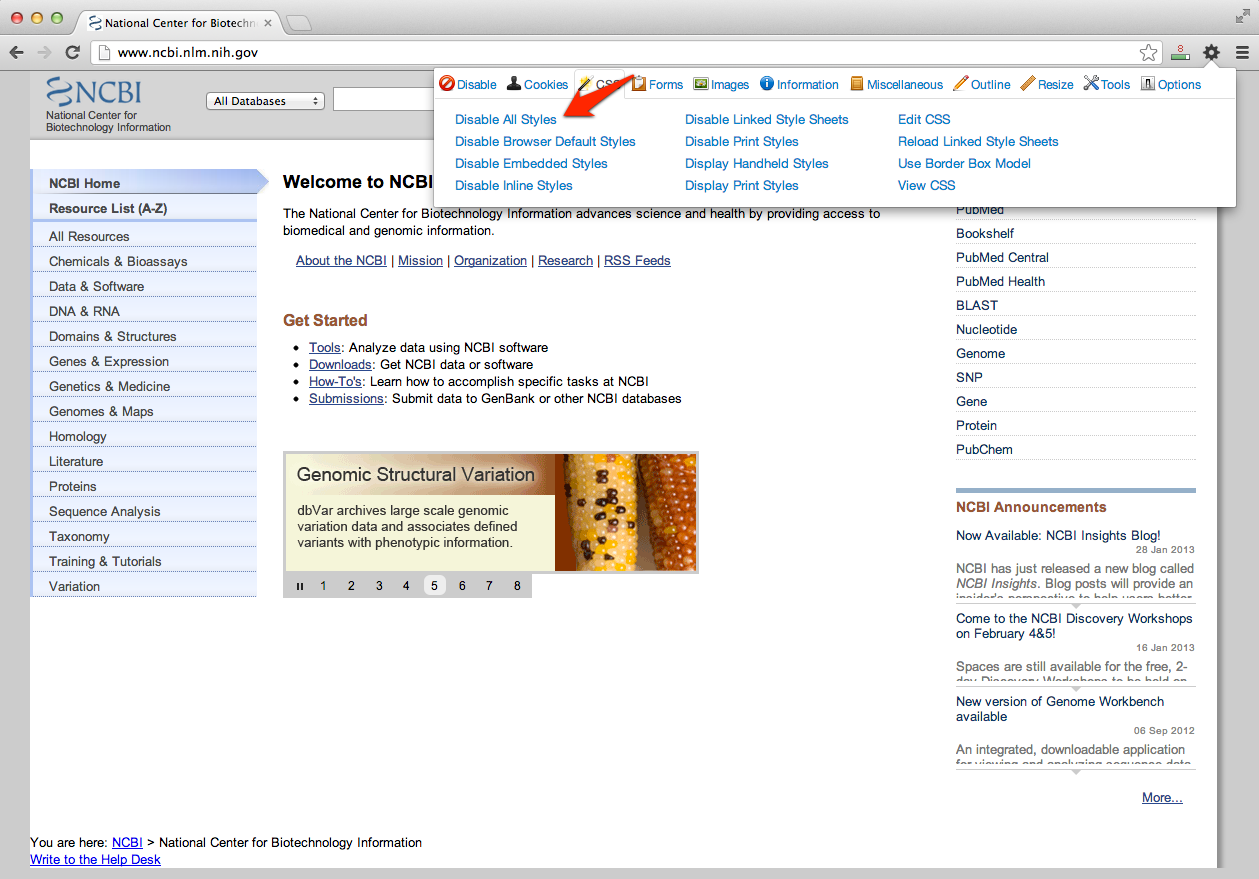Open the Disable menu in Web Developer toolbar
Screen dimensions: 1259x879
tap(468, 85)
